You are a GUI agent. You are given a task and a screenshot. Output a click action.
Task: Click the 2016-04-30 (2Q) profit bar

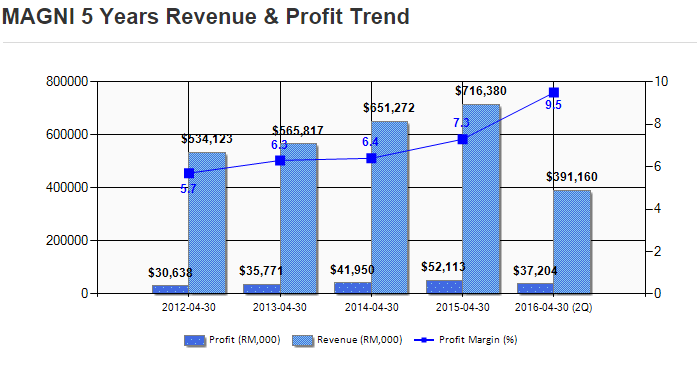point(535,289)
